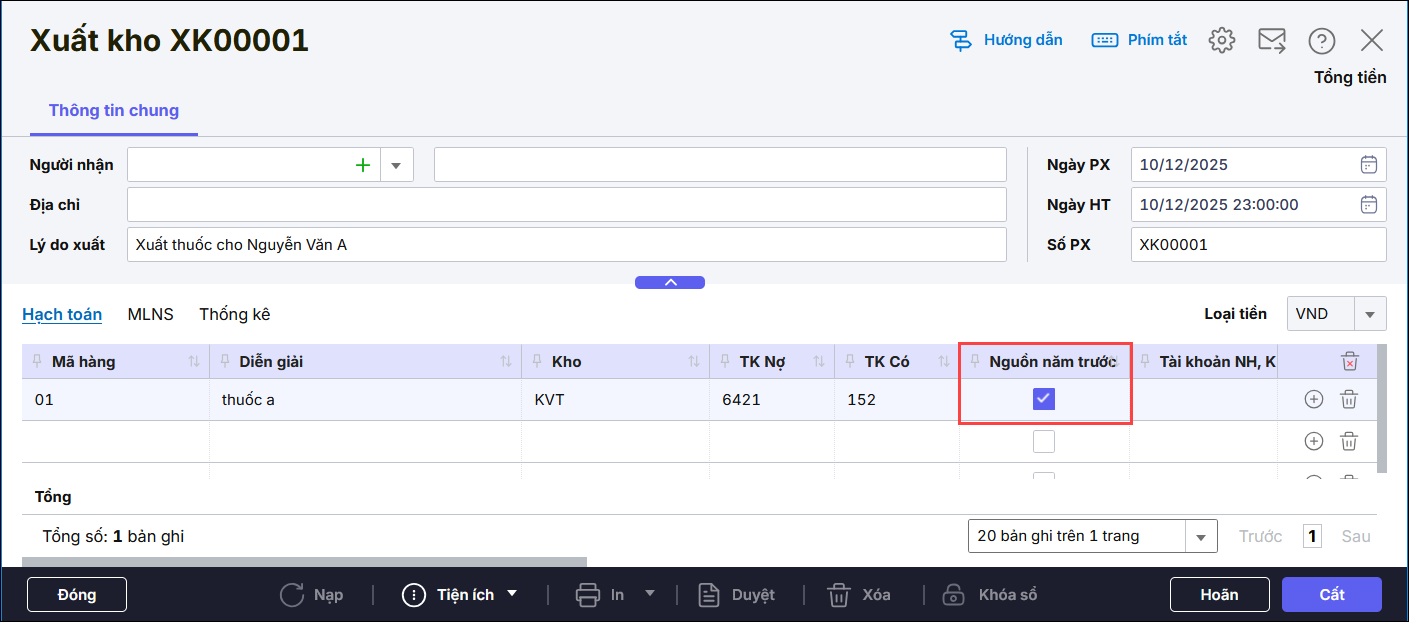This screenshot has height=622, width=1409.
Task: Uncheck Nguồn năm trước for row 01
Action: (1044, 399)
